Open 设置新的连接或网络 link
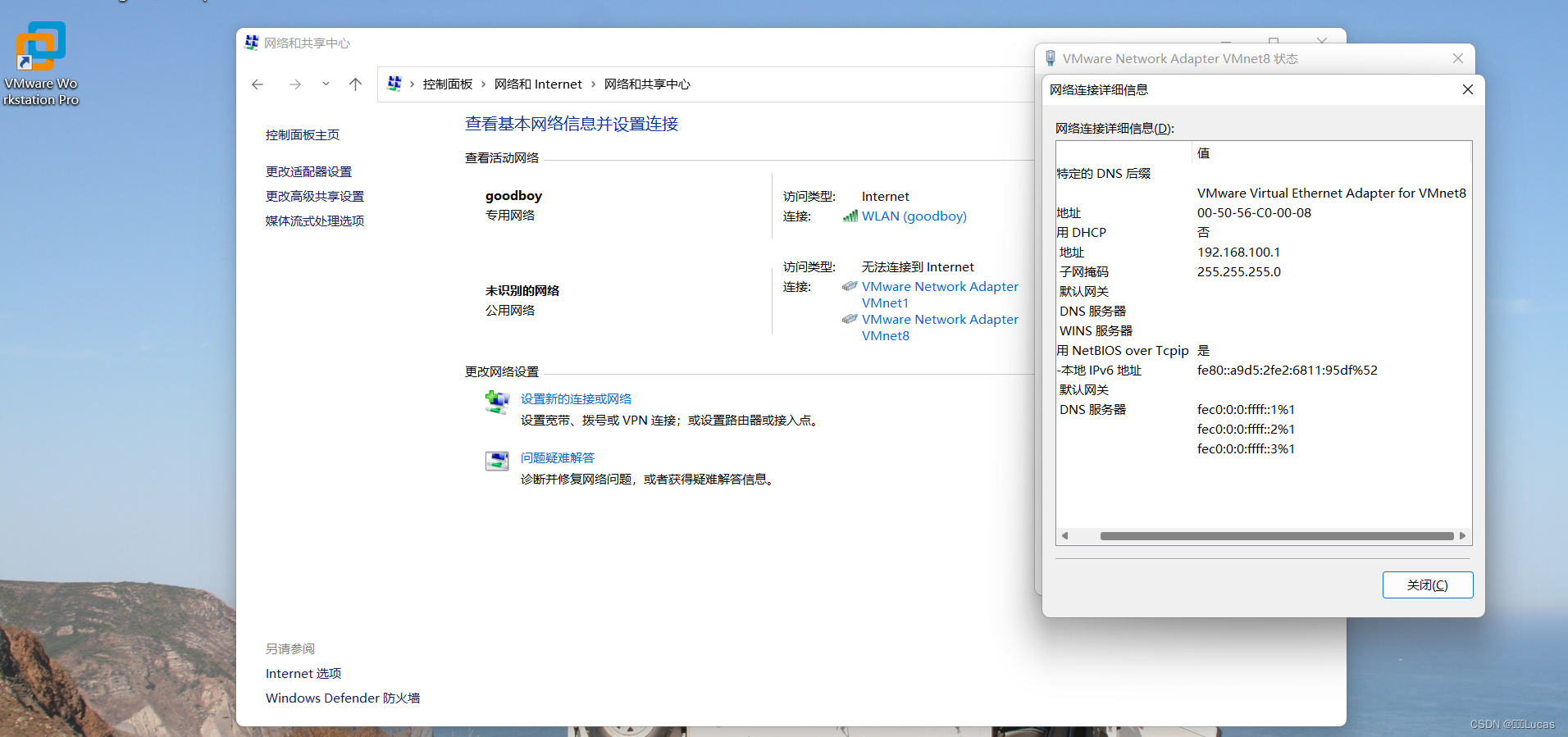1568x737 pixels. (x=576, y=399)
